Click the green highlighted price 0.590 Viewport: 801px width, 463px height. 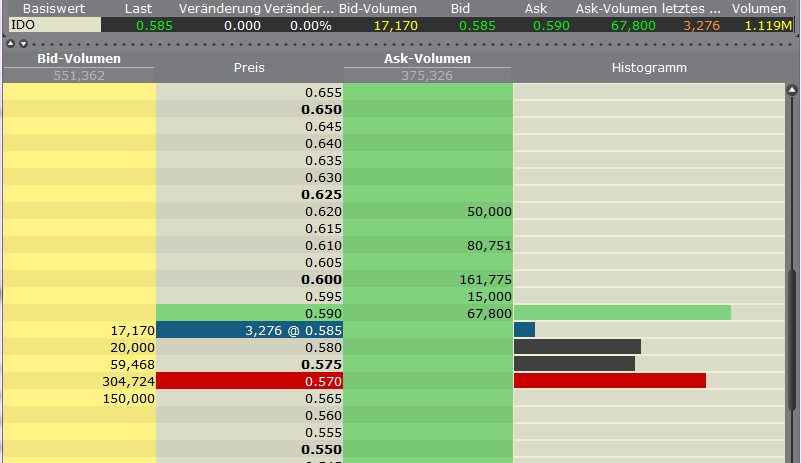tap(249, 313)
